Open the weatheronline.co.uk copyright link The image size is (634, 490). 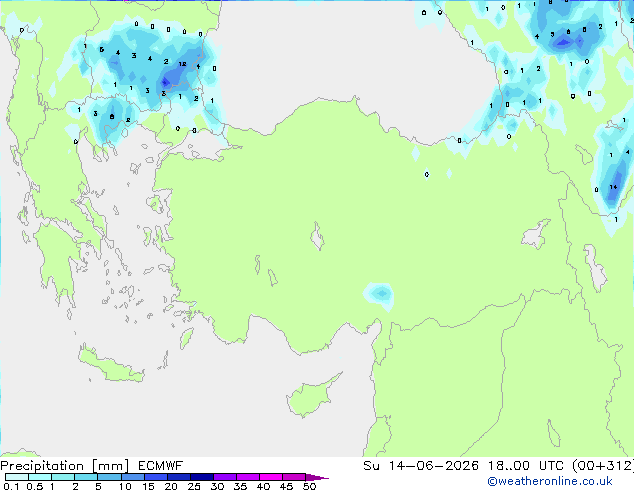coord(550,481)
